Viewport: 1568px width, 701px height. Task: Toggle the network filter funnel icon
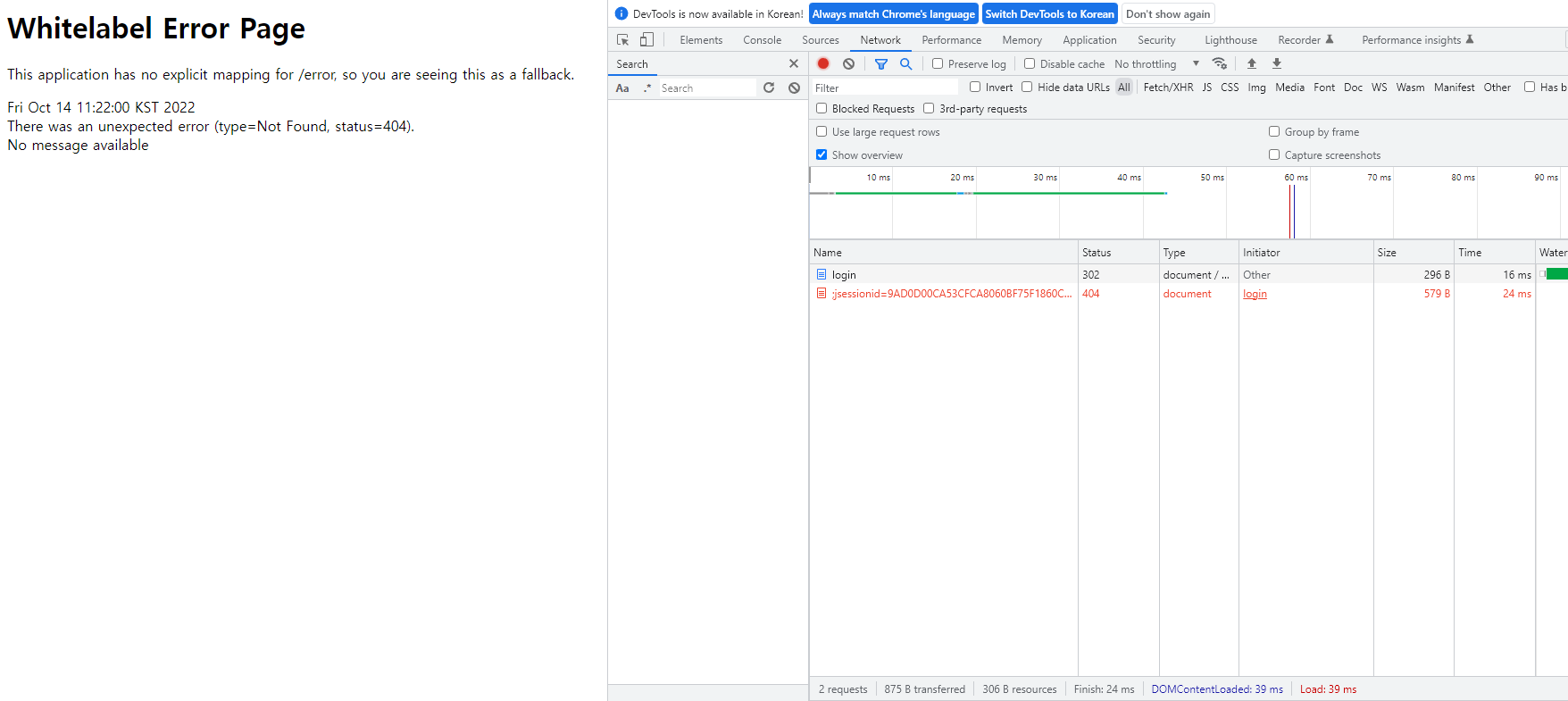pos(881,63)
